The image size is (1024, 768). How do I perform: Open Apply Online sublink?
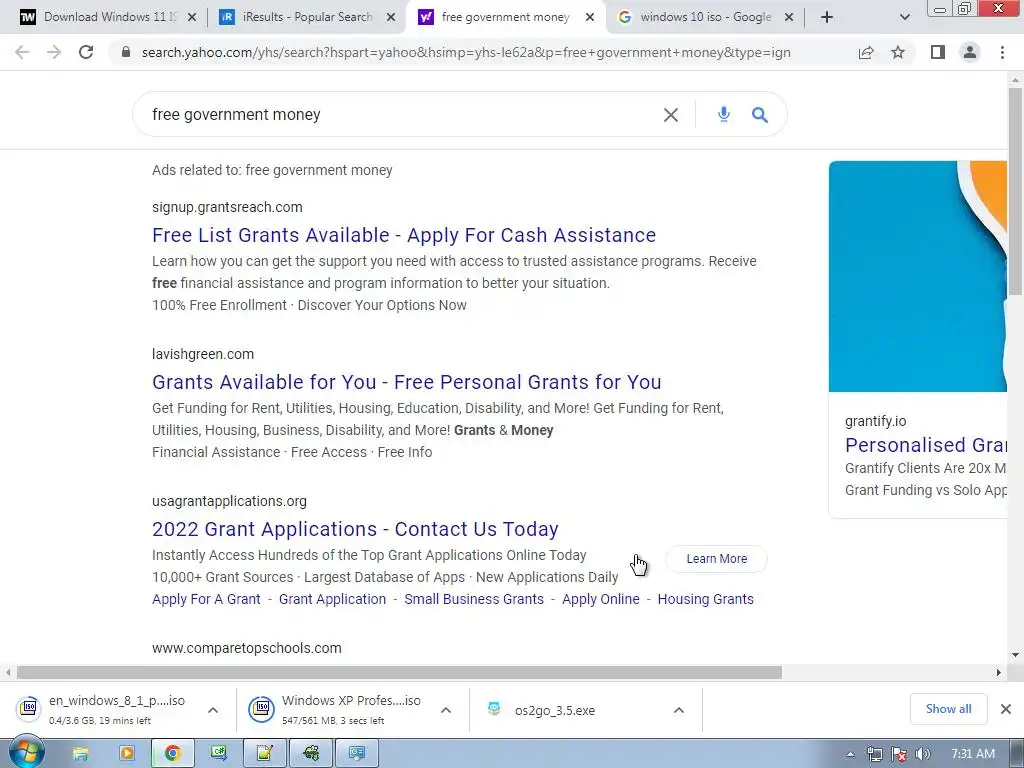coord(600,599)
